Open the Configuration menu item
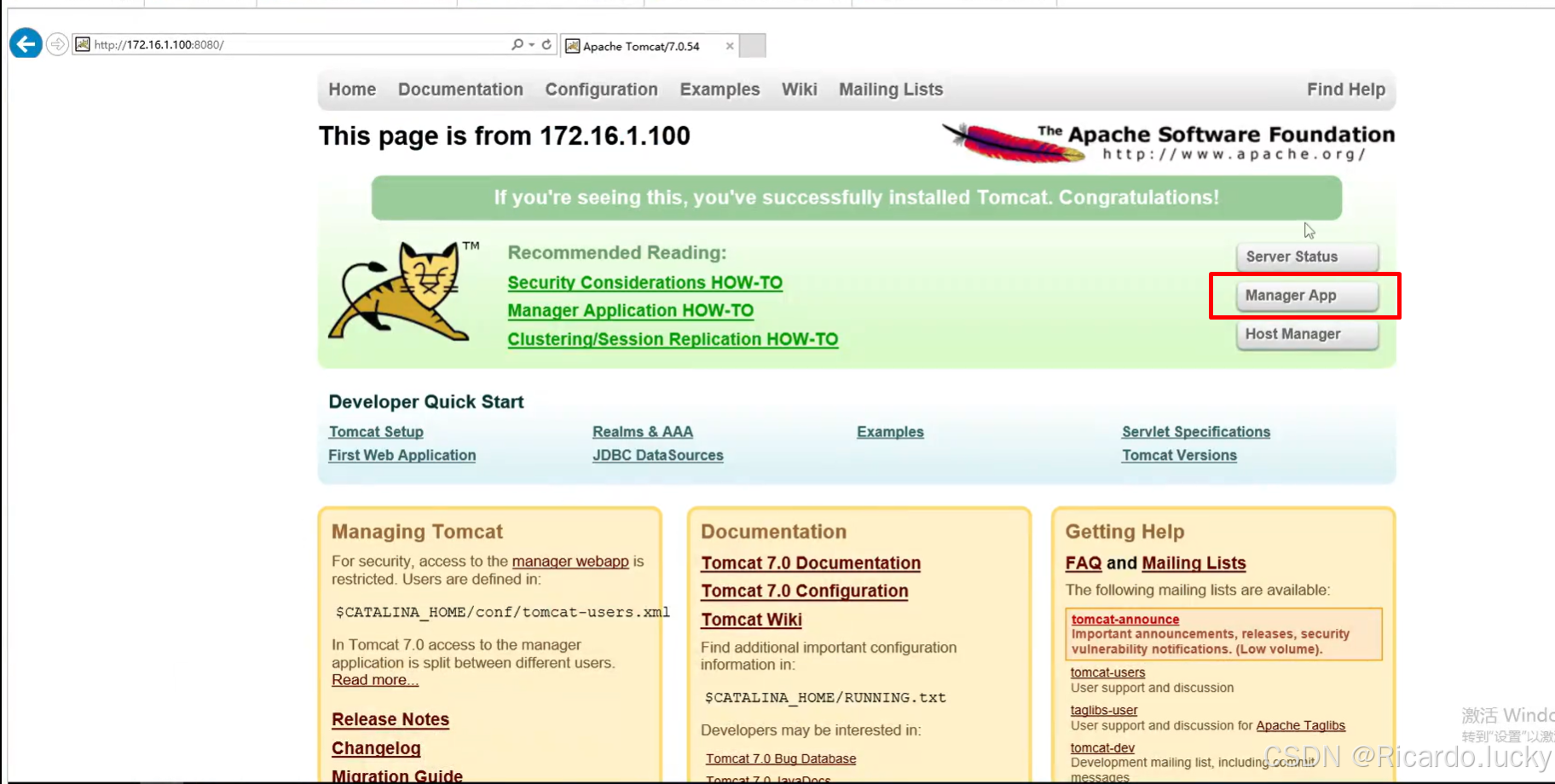 pyautogui.click(x=601, y=89)
